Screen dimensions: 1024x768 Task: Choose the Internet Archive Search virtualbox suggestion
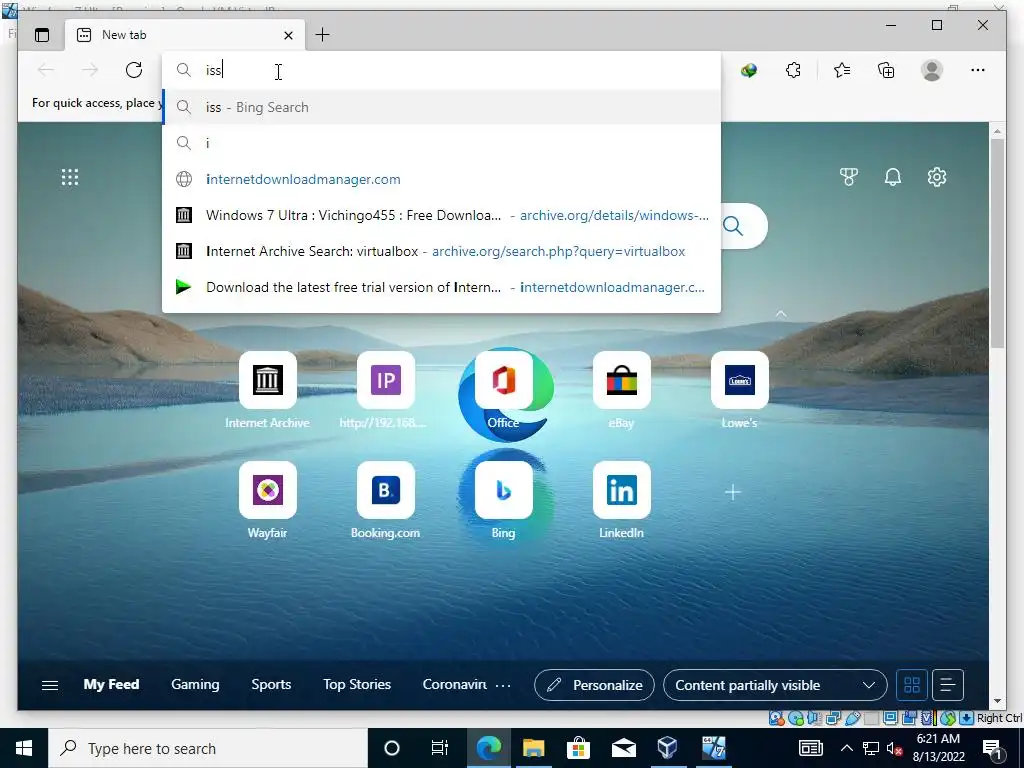[441, 251]
